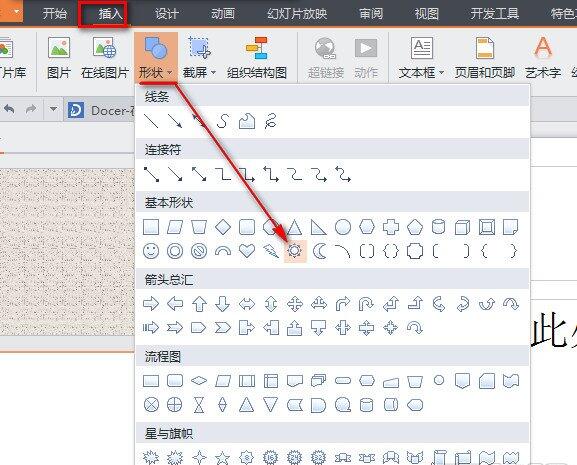Select the heart shape
577x465 pixels.
tap(247, 251)
